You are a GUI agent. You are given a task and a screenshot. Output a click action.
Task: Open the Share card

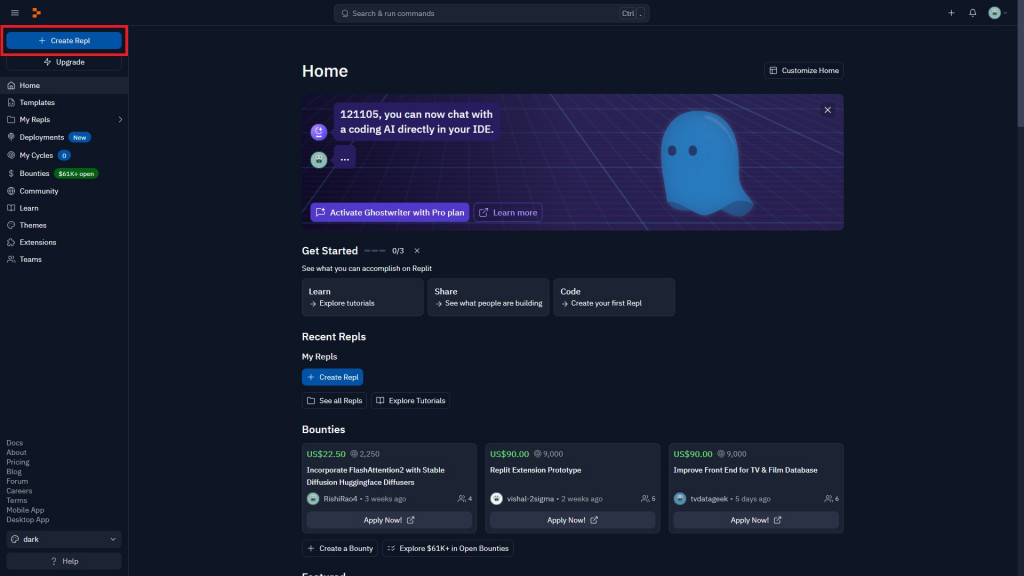(488, 297)
